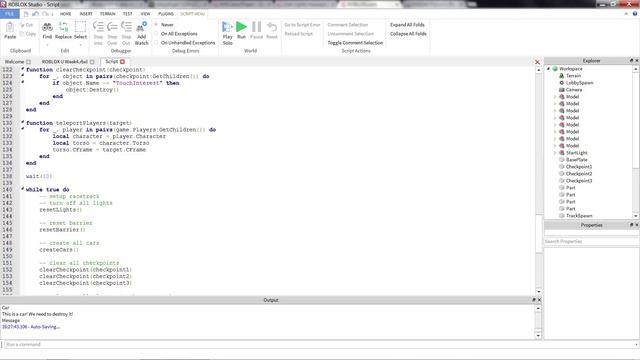Close the Explorer panel

637,60
